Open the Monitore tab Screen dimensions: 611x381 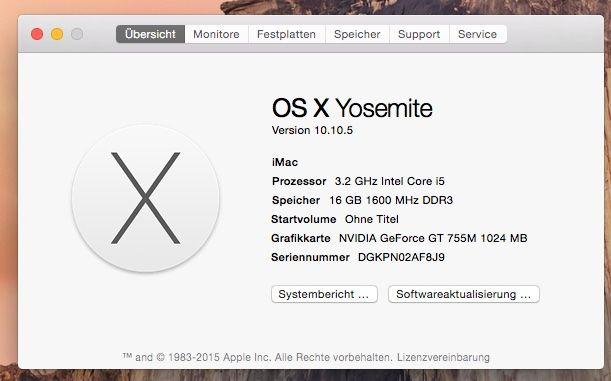[x=216, y=34]
